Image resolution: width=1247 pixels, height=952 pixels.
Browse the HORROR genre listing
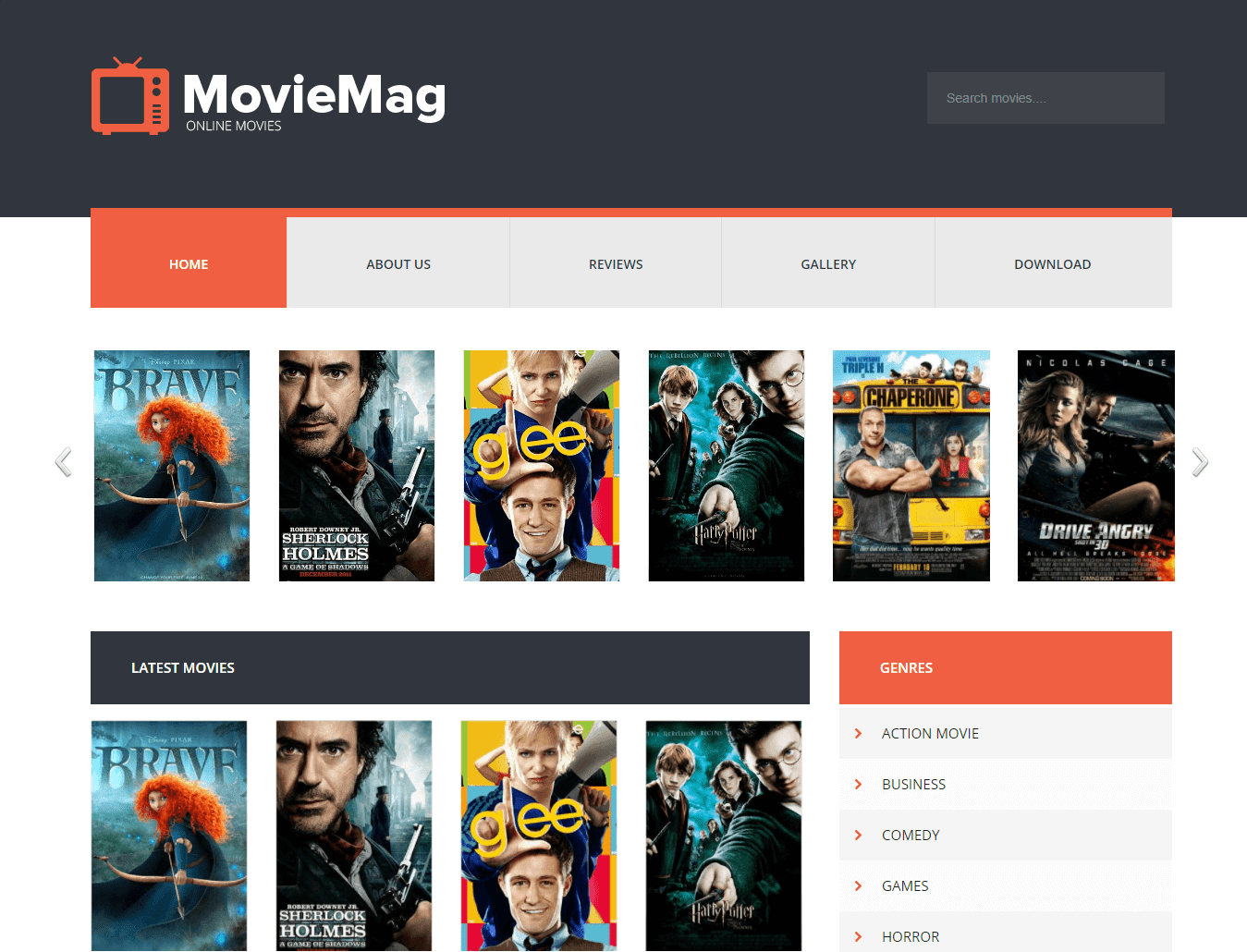coord(910,936)
